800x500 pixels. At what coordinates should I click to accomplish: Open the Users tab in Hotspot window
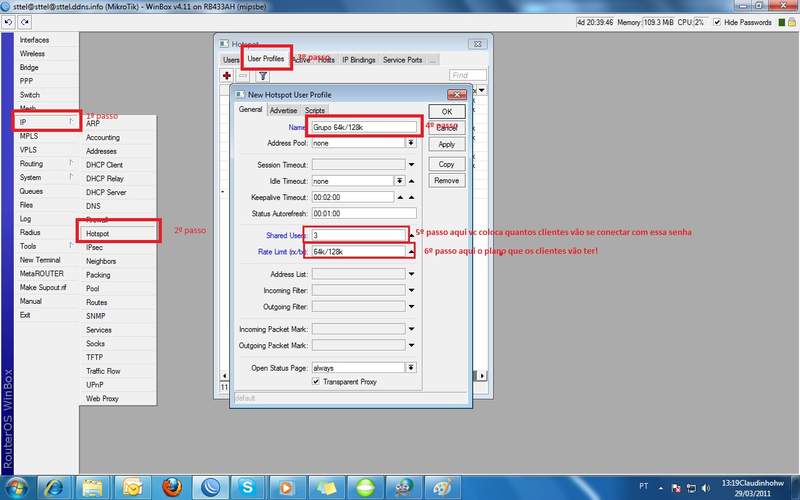pyautogui.click(x=231, y=60)
